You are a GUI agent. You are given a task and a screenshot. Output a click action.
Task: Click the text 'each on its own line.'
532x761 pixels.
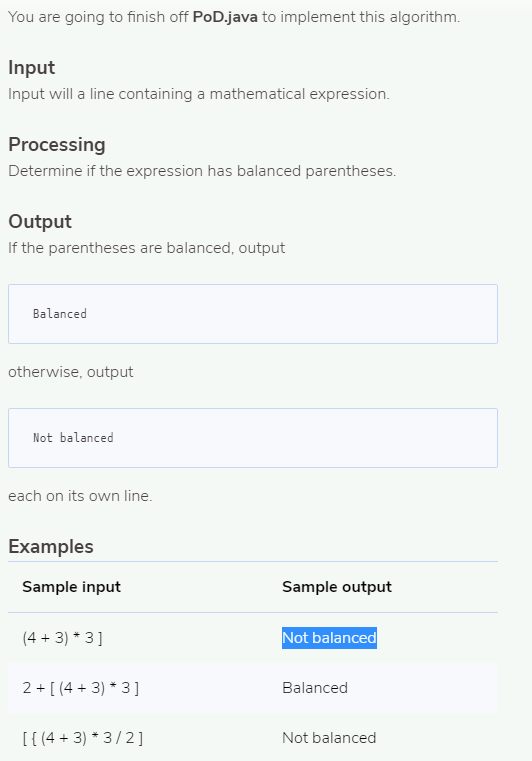[x=80, y=496]
